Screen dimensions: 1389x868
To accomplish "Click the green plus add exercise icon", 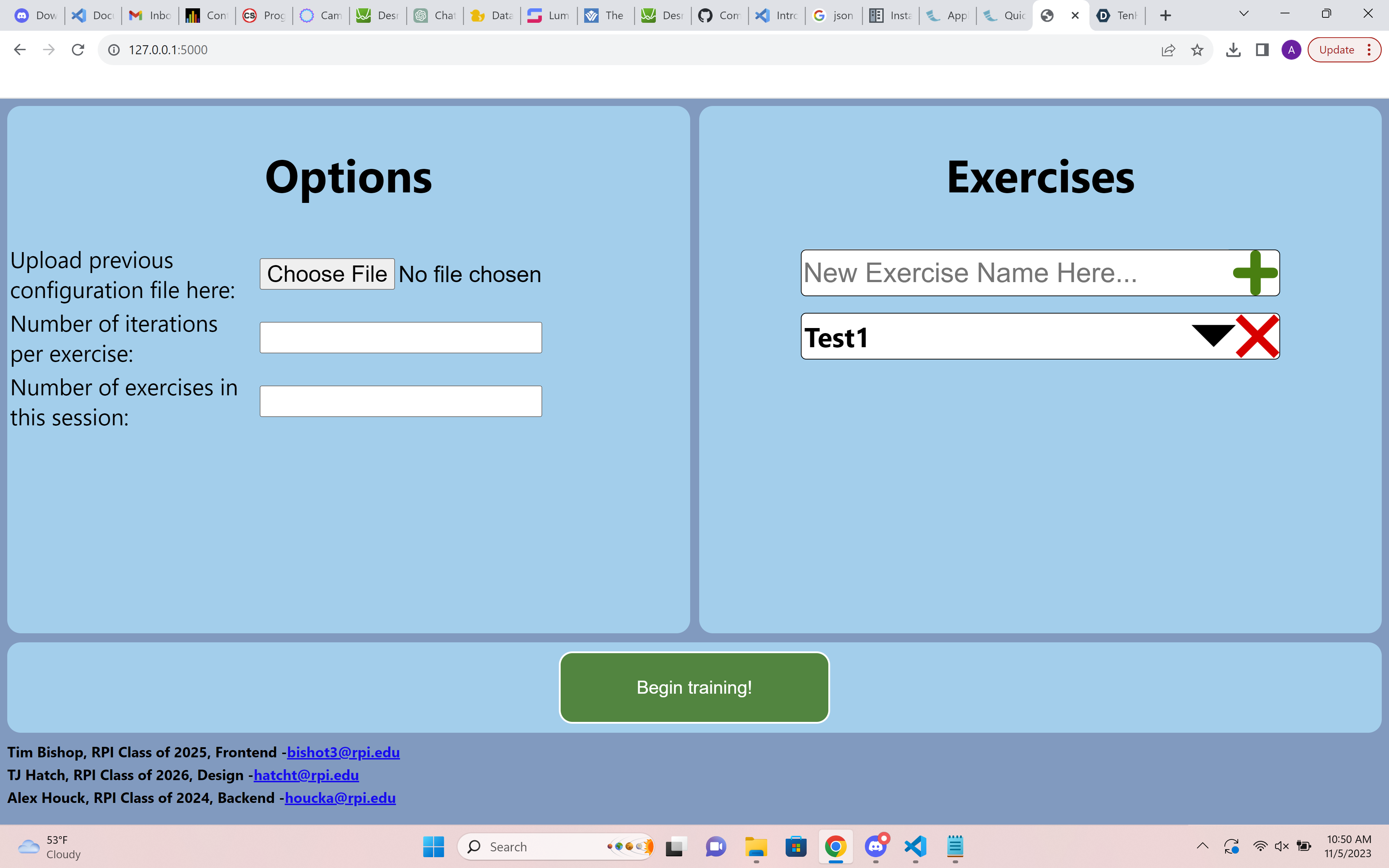I will [x=1255, y=273].
